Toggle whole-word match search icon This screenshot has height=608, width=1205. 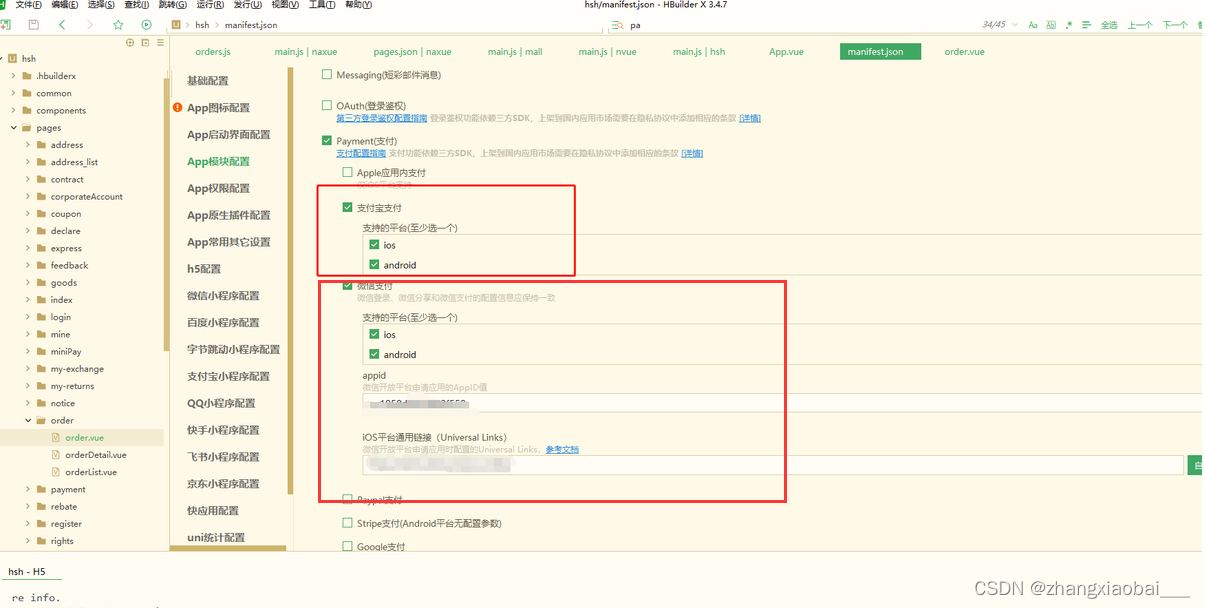coord(1051,25)
